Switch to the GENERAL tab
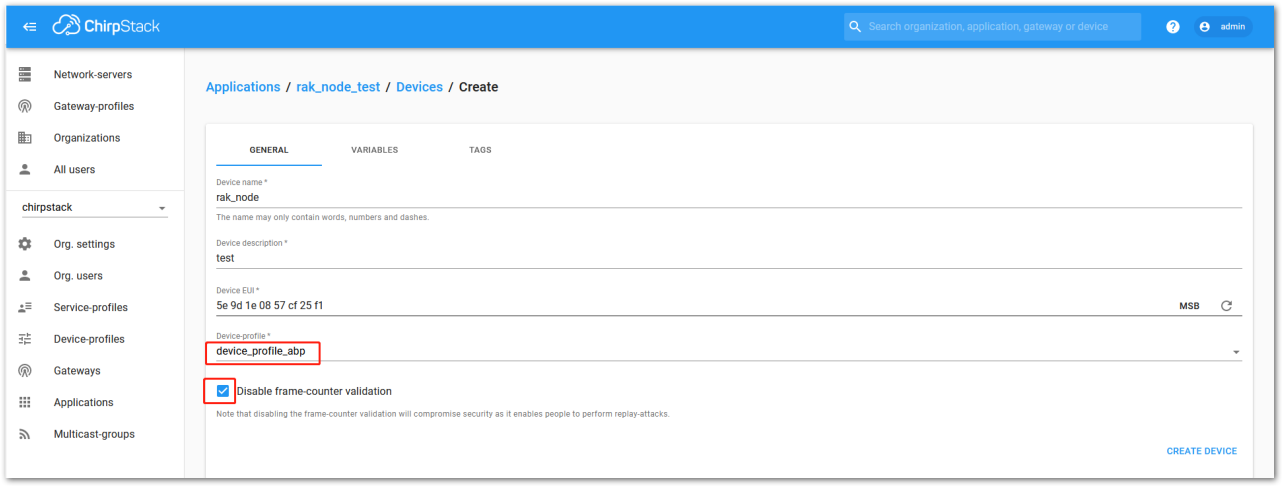 [269, 150]
